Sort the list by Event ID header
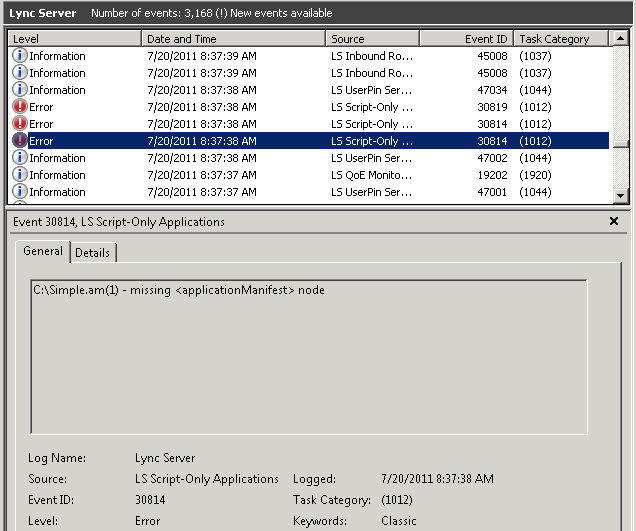 [466, 39]
